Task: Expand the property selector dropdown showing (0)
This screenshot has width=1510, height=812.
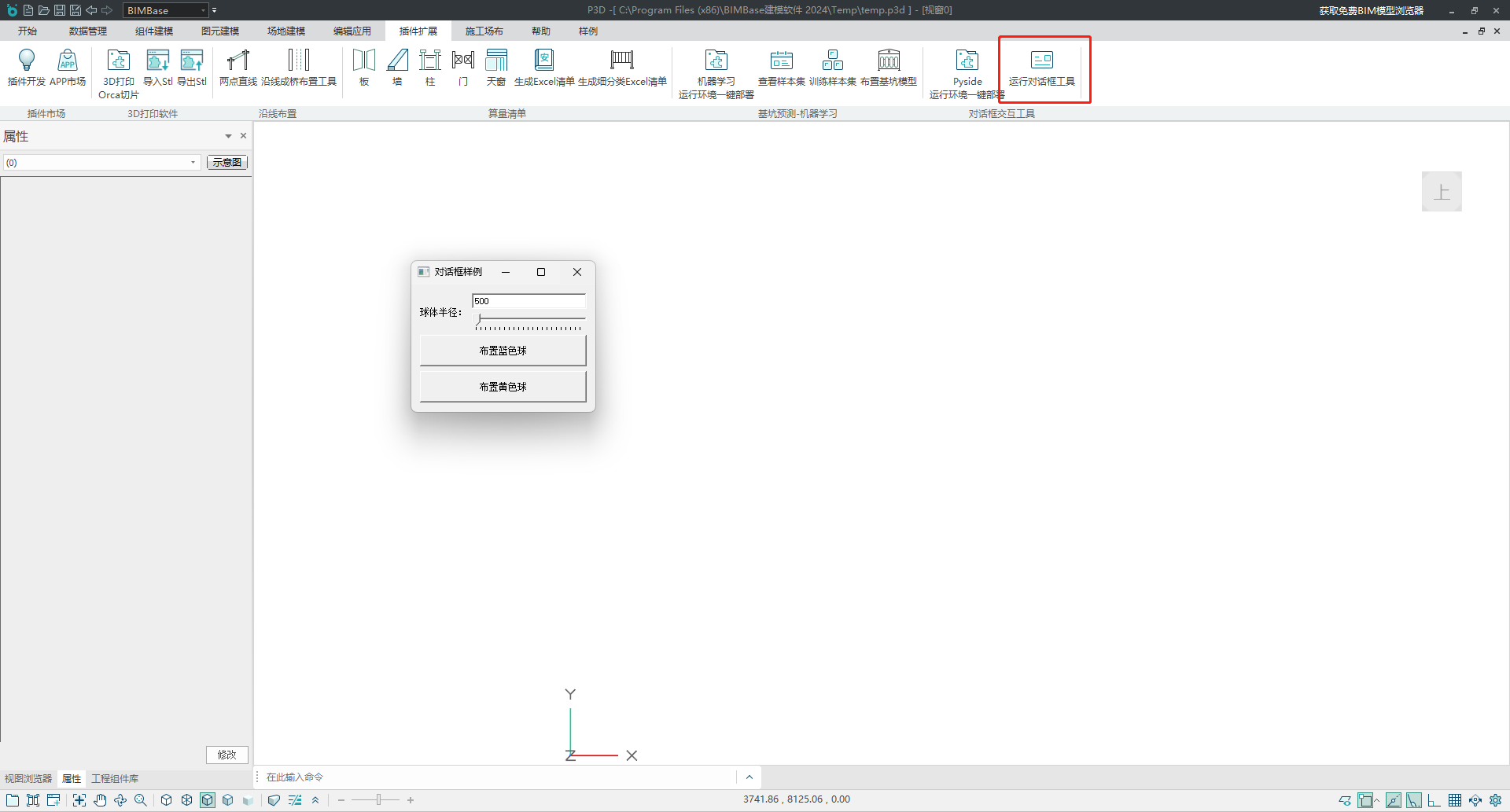Action: pos(193,163)
